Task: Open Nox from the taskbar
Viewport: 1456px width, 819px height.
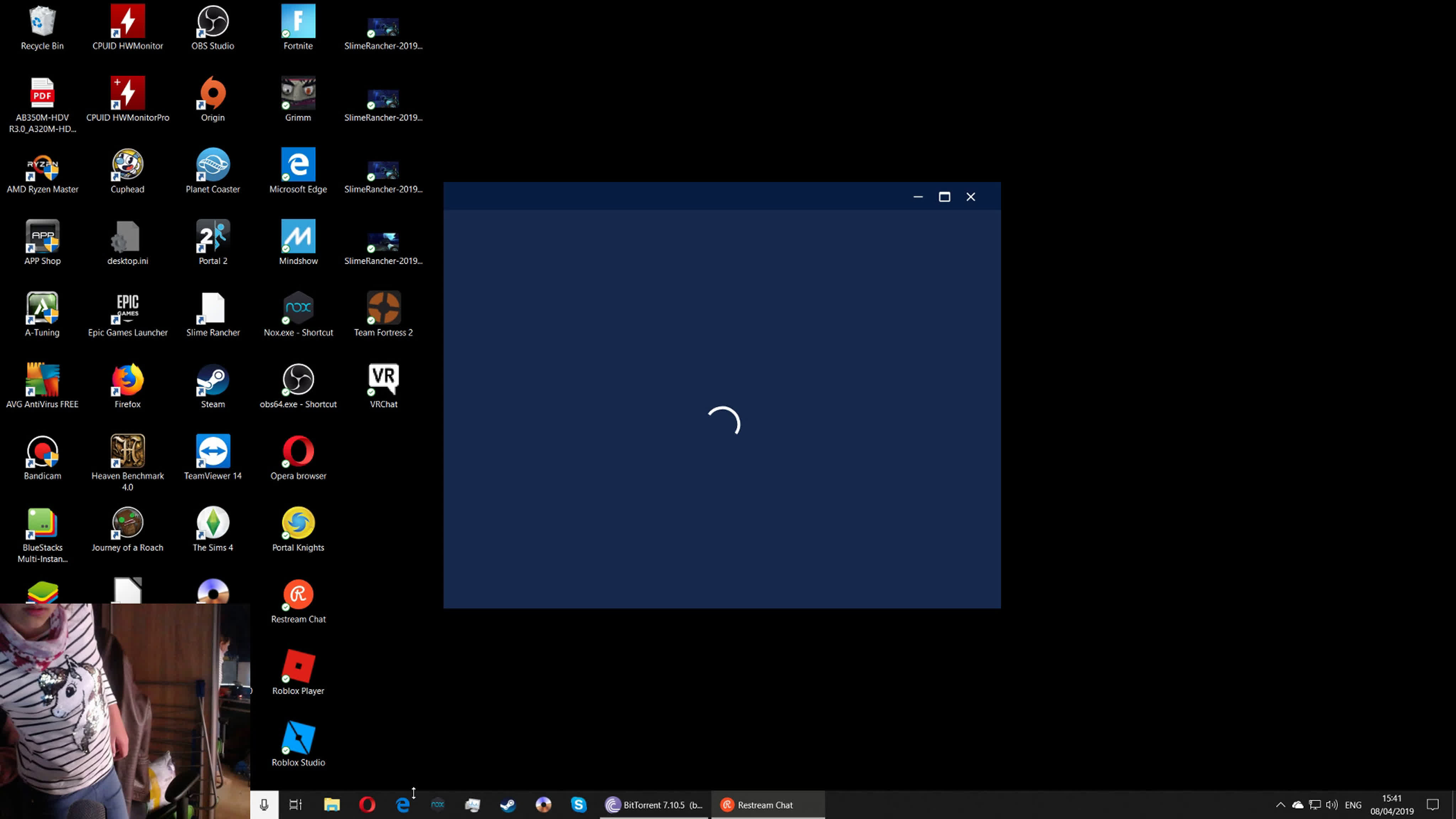Action: (x=438, y=805)
